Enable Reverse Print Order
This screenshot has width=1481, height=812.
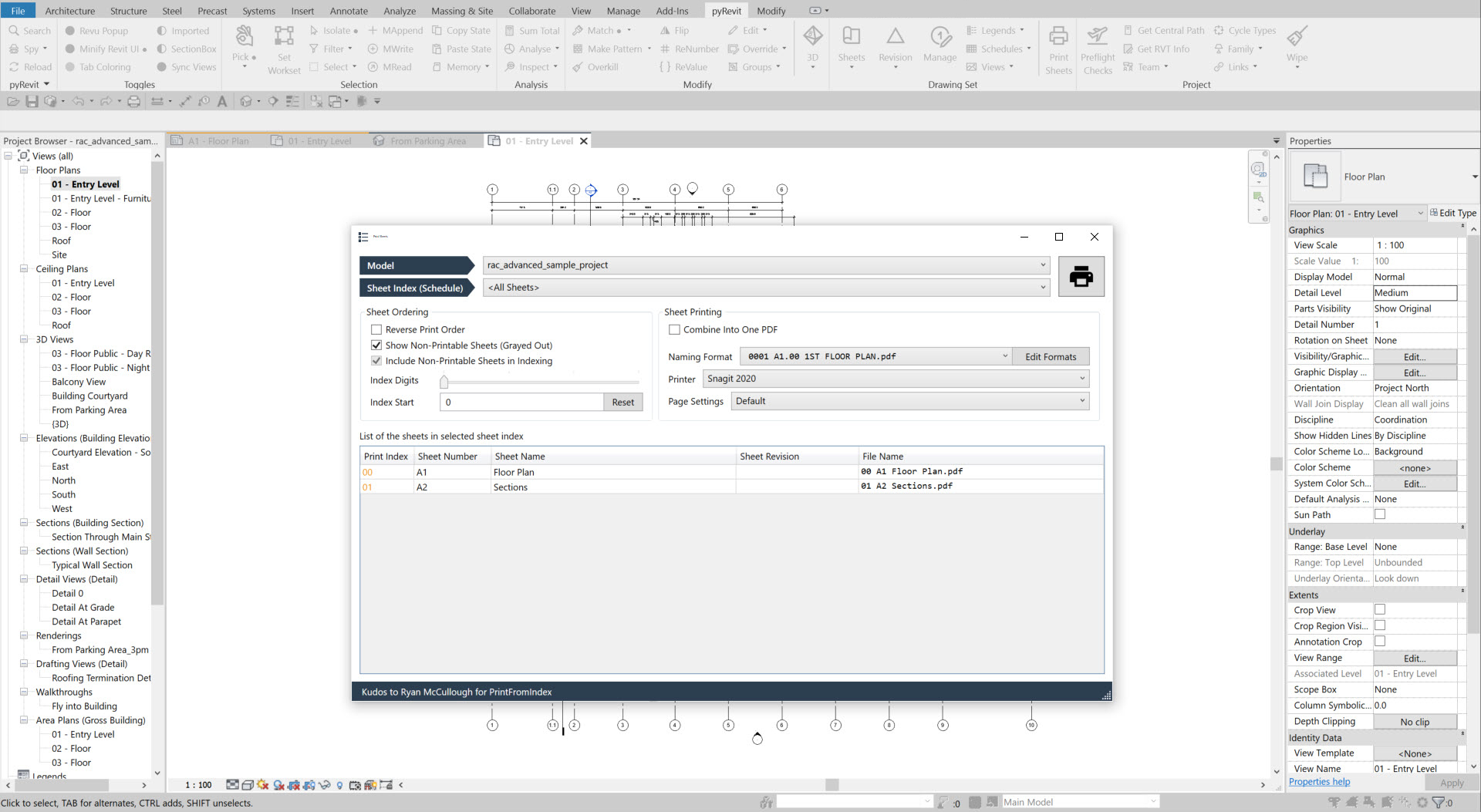(376, 329)
